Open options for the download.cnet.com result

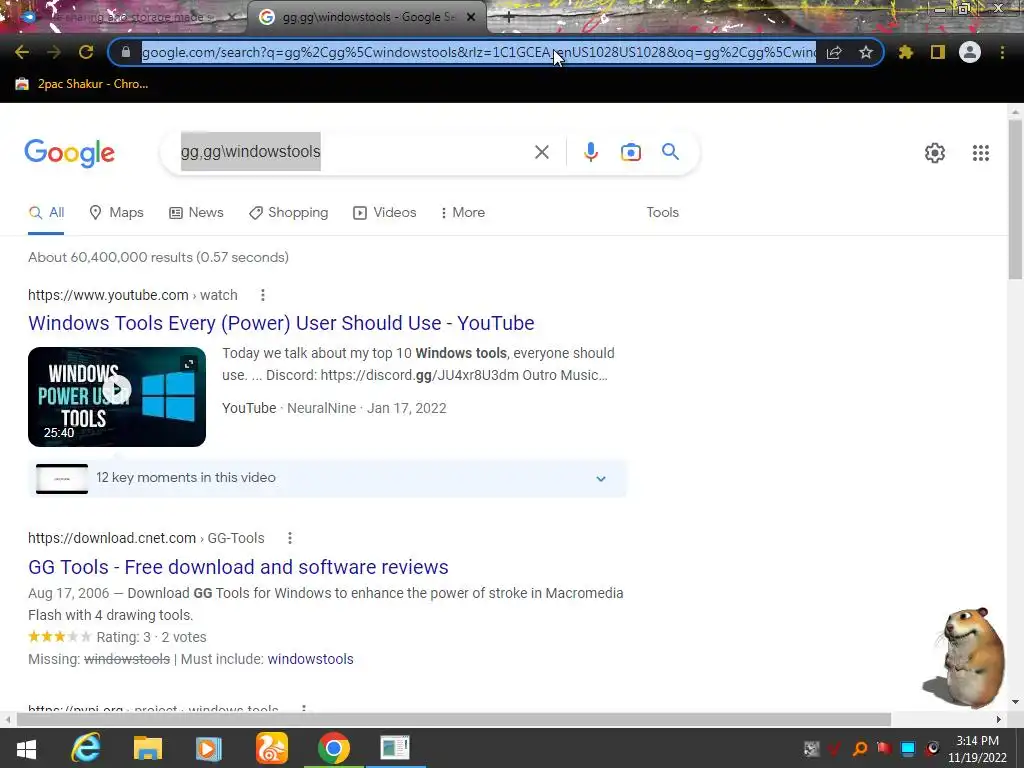(289, 538)
